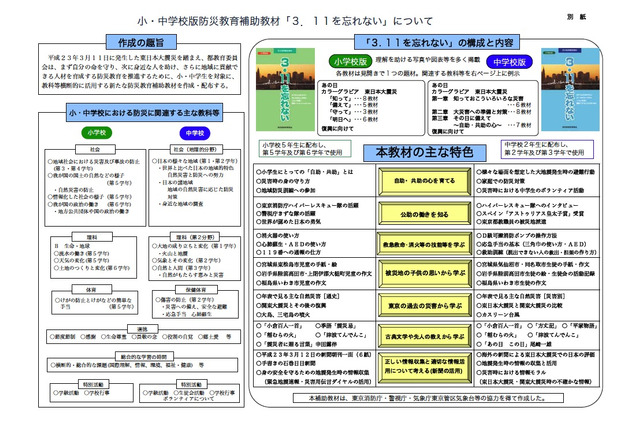Click 理解を助ける写真や図表等を多く掲載 text
The image size is (640, 426).
pyautogui.click(x=428, y=60)
